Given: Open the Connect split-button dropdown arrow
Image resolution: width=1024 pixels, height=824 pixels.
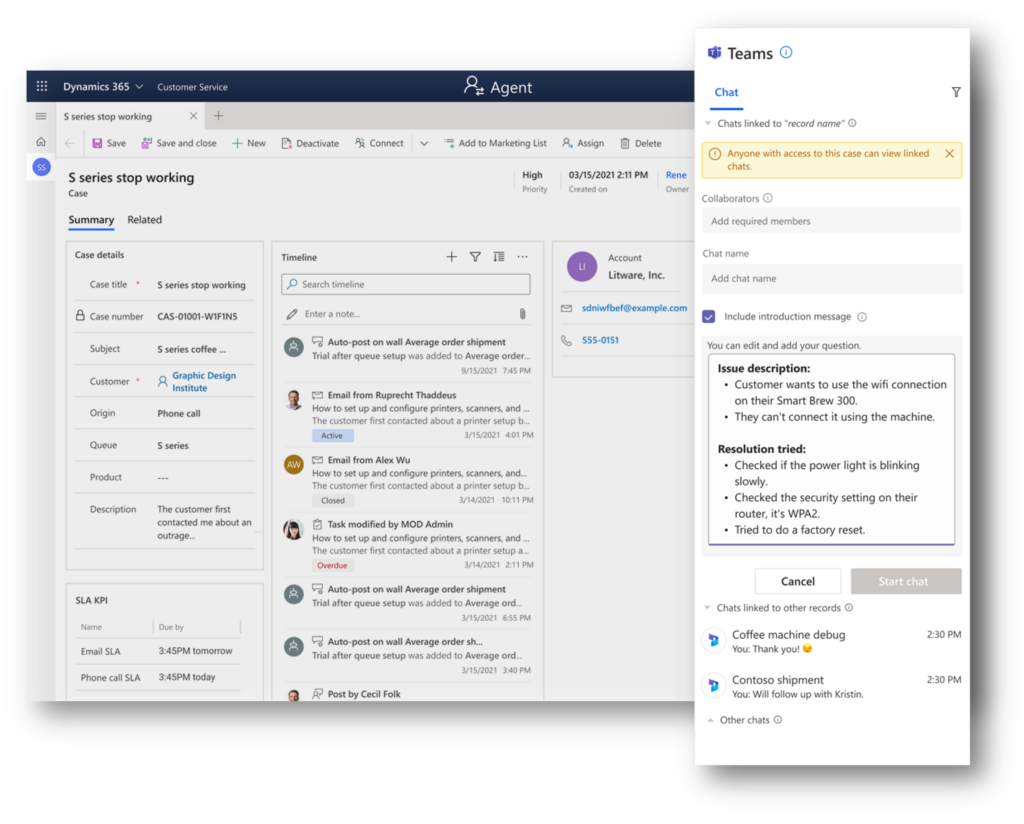Looking at the screenshot, I should (424, 143).
